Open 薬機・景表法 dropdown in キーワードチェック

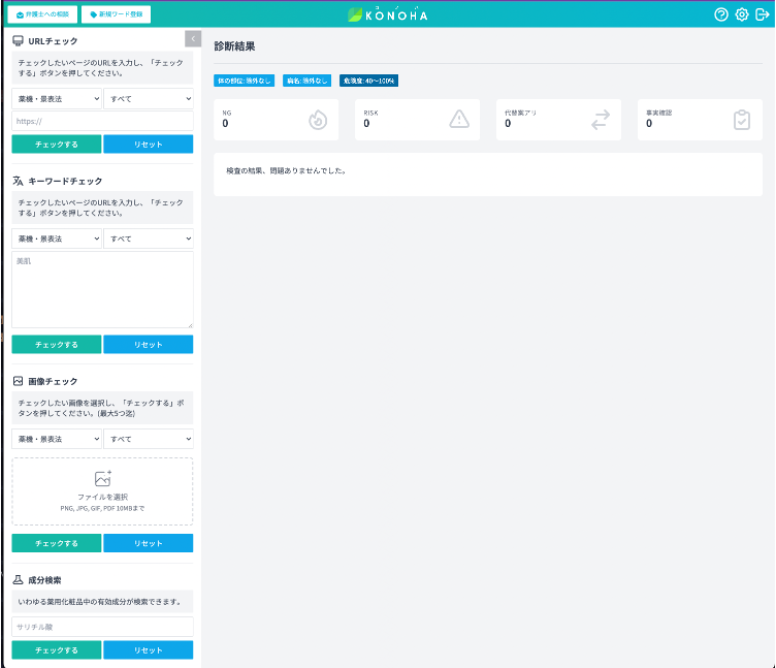57,239
